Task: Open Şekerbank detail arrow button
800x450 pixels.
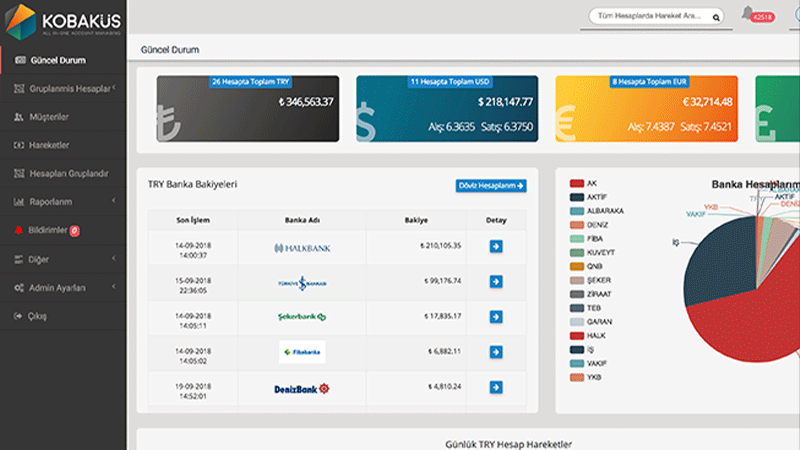Action: tap(496, 317)
